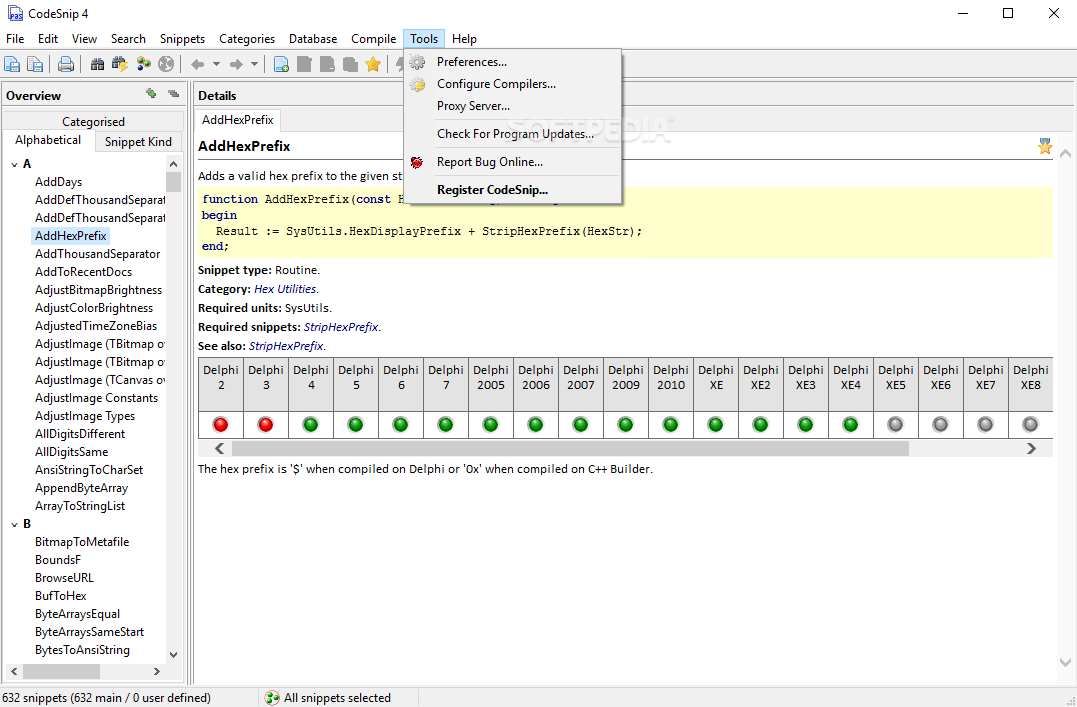Viewport: 1077px width, 707px height.
Task: Click the greyed globe toolbar icon
Action: pyautogui.click(x=166, y=65)
